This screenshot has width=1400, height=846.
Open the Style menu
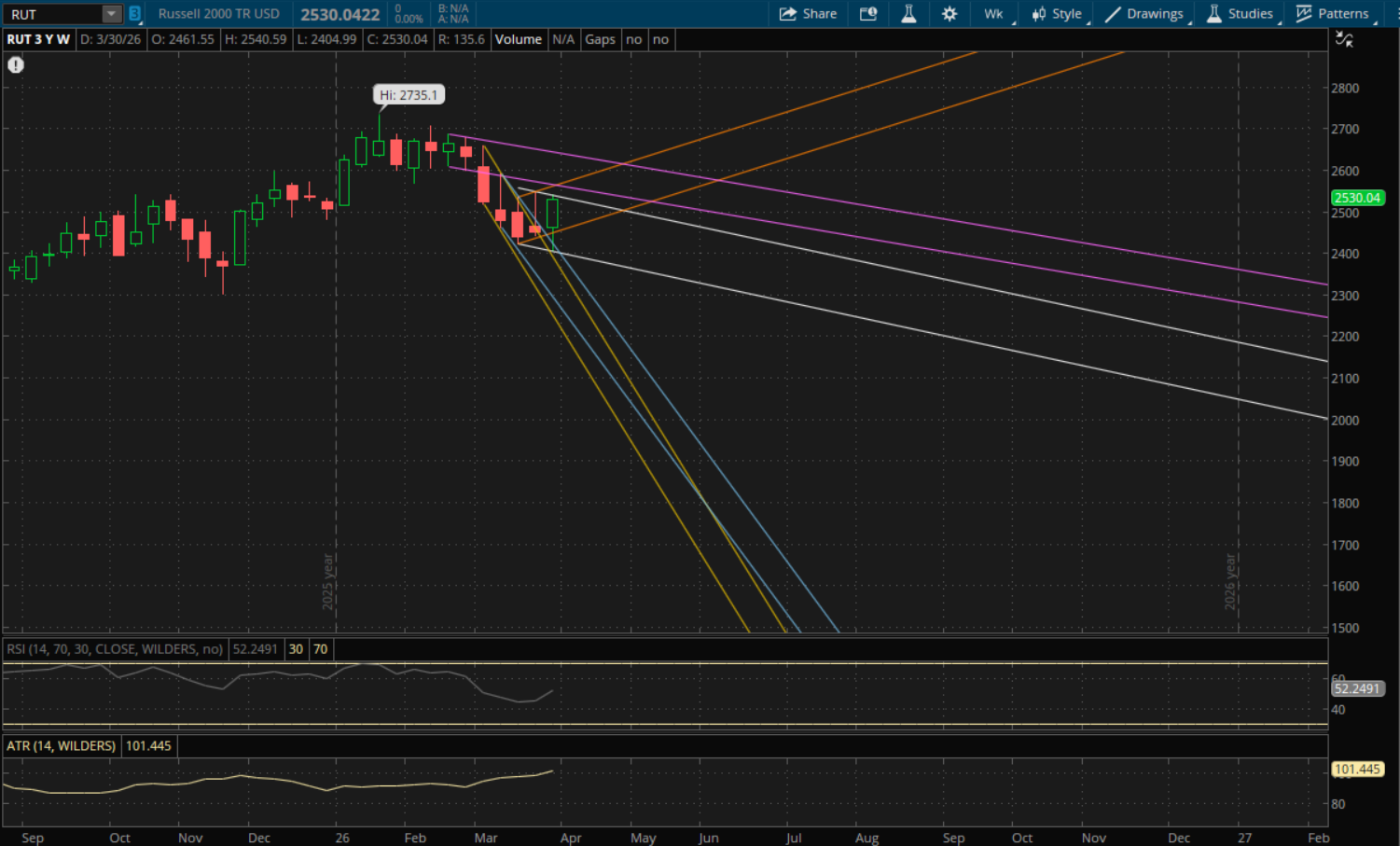pos(1057,14)
